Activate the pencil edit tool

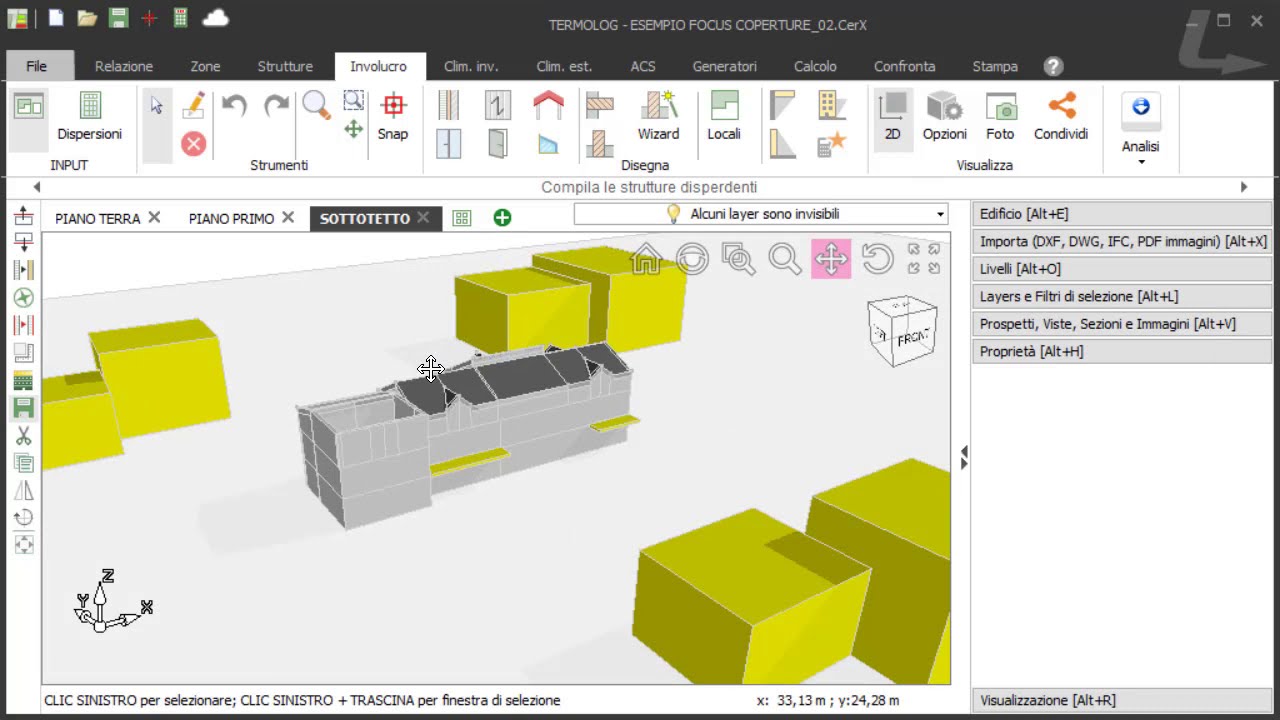click(194, 105)
